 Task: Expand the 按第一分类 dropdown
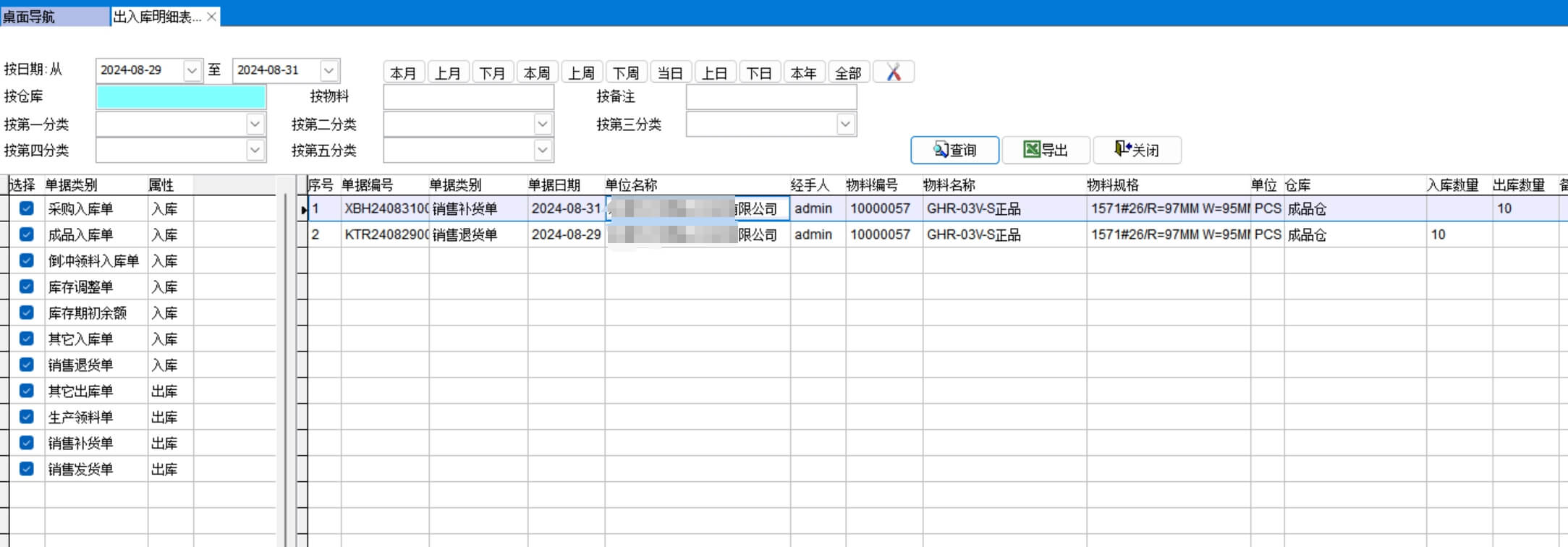point(255,124)
